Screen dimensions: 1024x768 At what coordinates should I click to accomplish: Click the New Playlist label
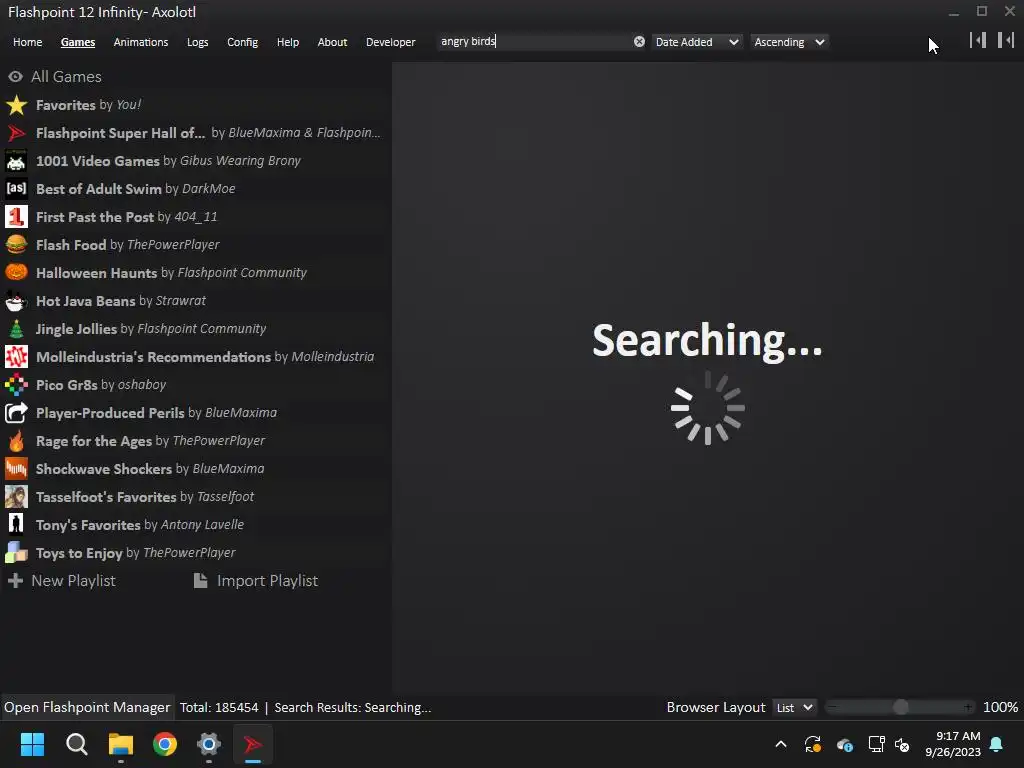point(73,581)
